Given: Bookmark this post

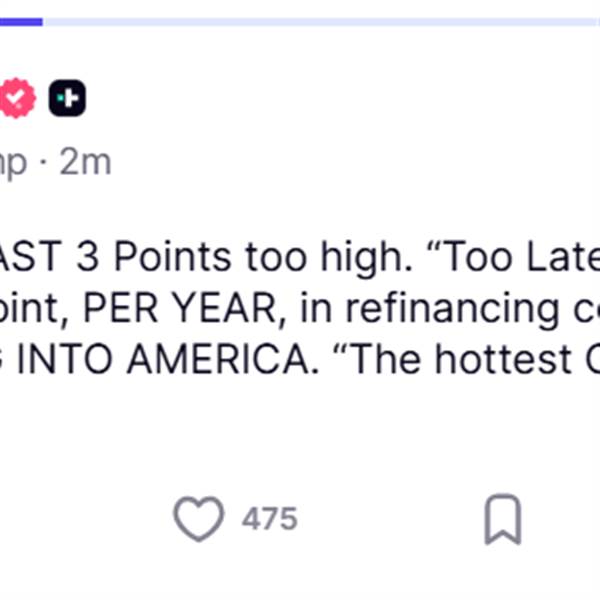Looking at the screenshot, I should (x=503, y=519).
